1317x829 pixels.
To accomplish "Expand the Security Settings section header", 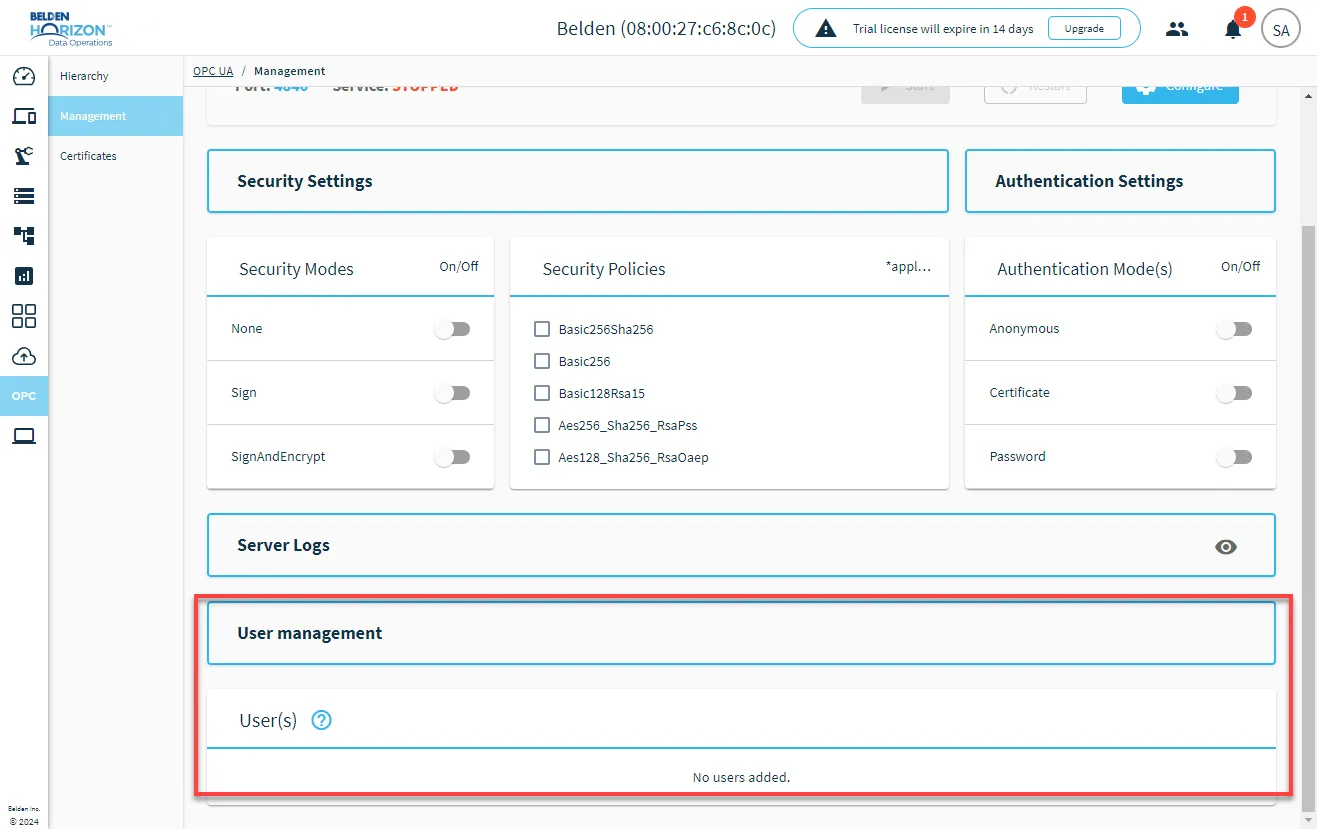I will coord(577,181).
